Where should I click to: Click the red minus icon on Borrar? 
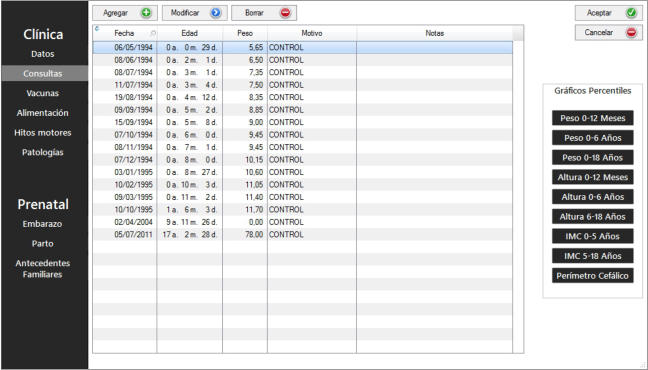[285, 13]
